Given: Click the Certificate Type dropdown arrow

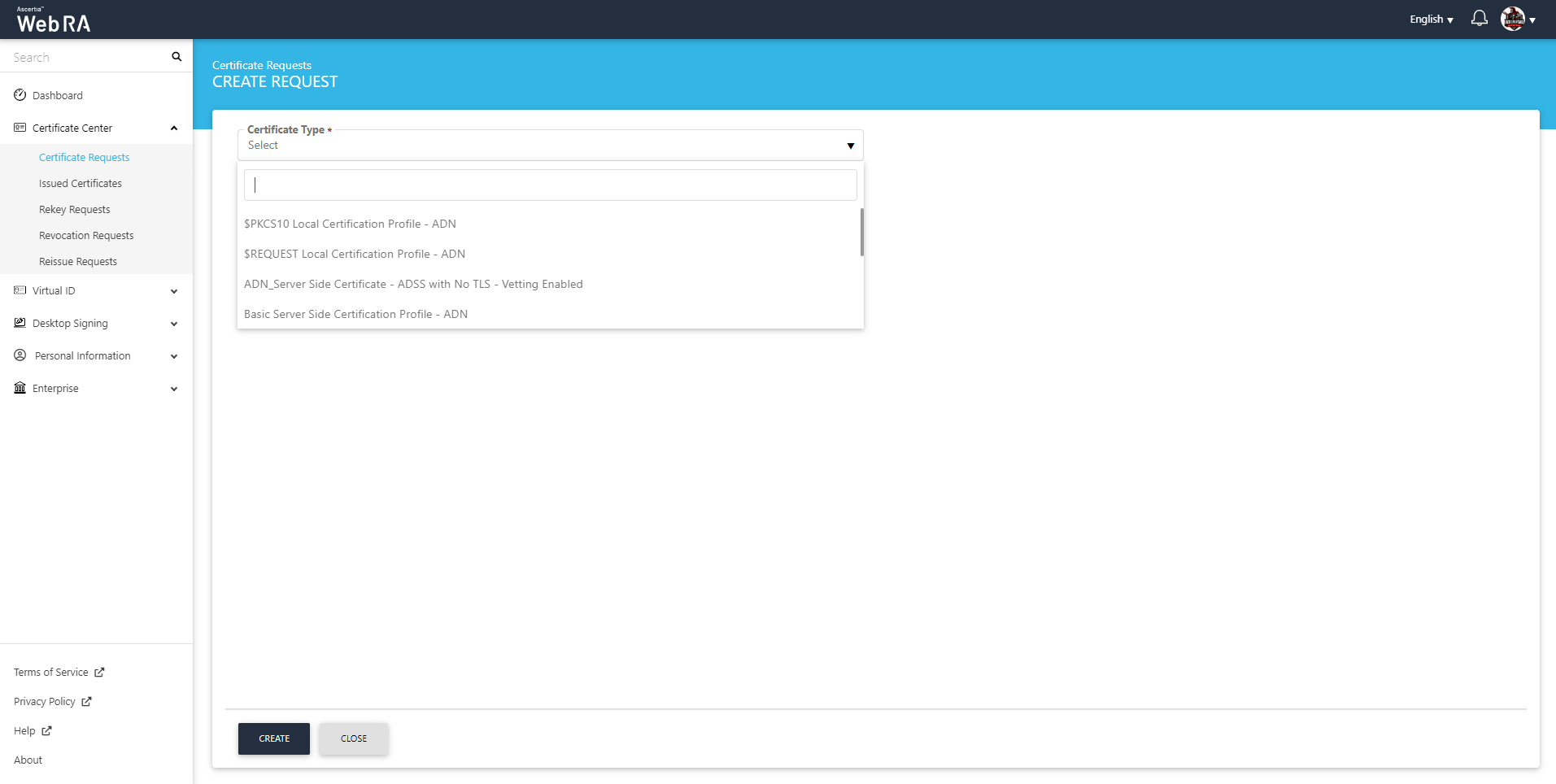Looking at the screenshot, I should (851, 146).
